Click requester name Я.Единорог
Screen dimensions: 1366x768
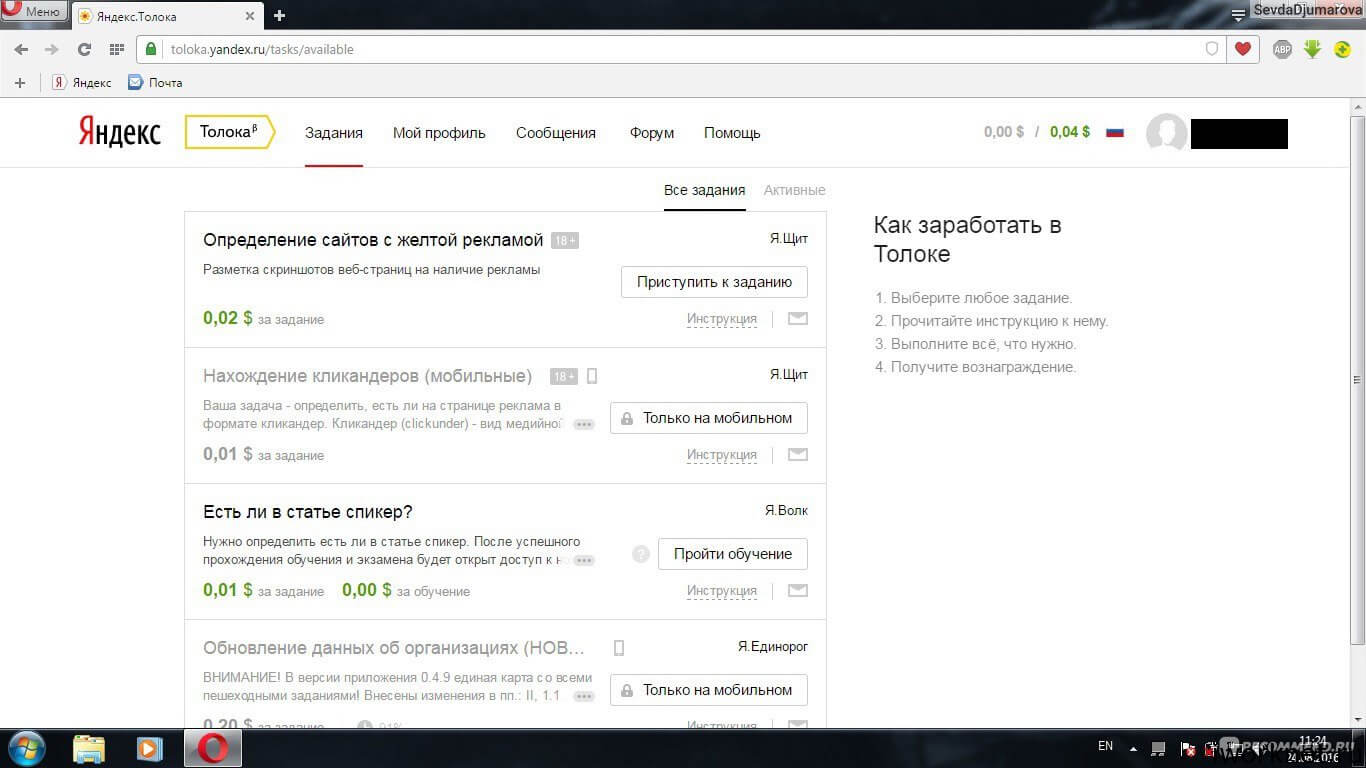point(773,647)
